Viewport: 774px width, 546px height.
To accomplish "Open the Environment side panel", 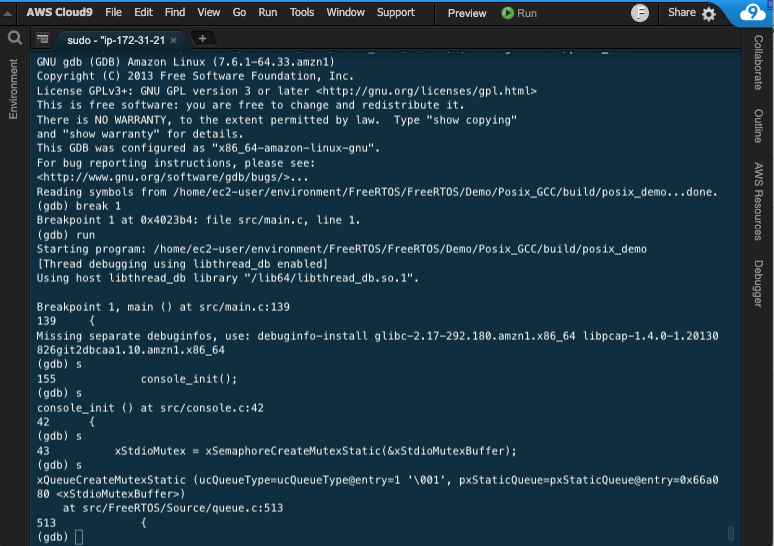I will tap(13, 89).
